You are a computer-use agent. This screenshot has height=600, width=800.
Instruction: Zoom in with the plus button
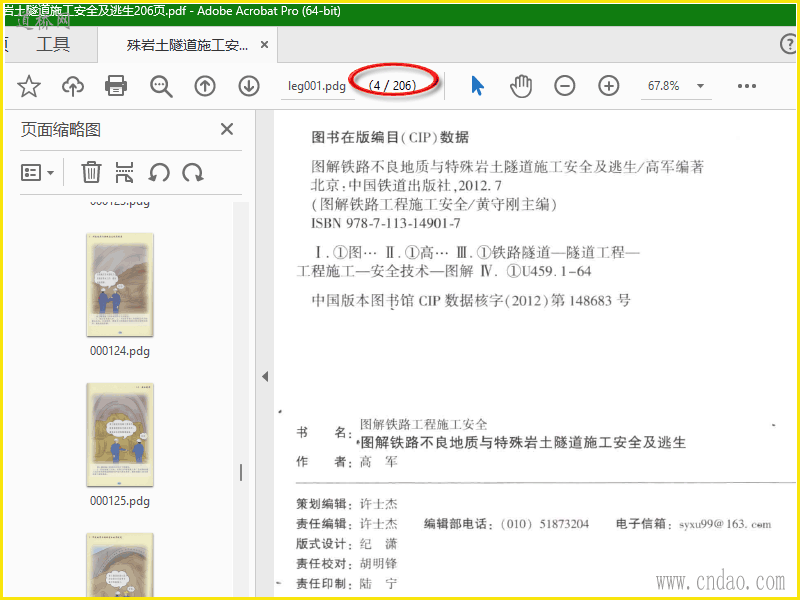609,86
